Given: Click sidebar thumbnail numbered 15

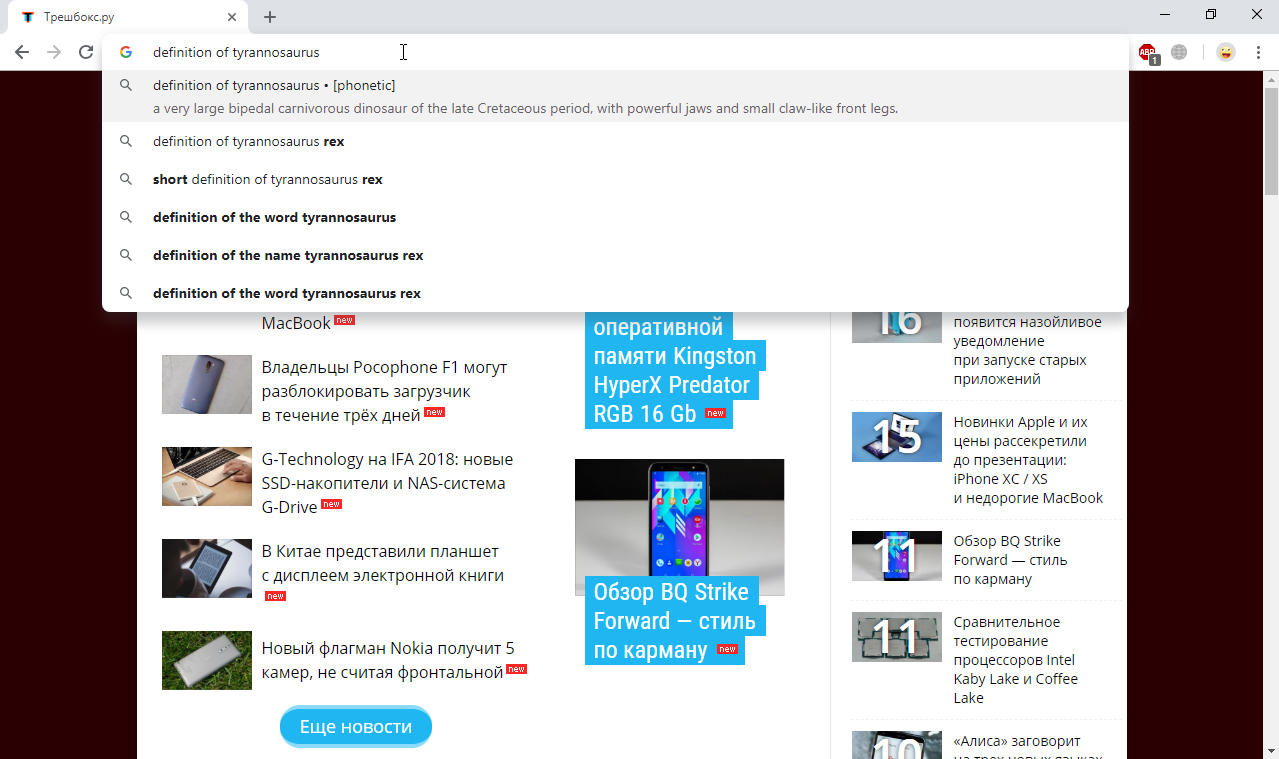Looking at the screenshot, I should [897, 437].
